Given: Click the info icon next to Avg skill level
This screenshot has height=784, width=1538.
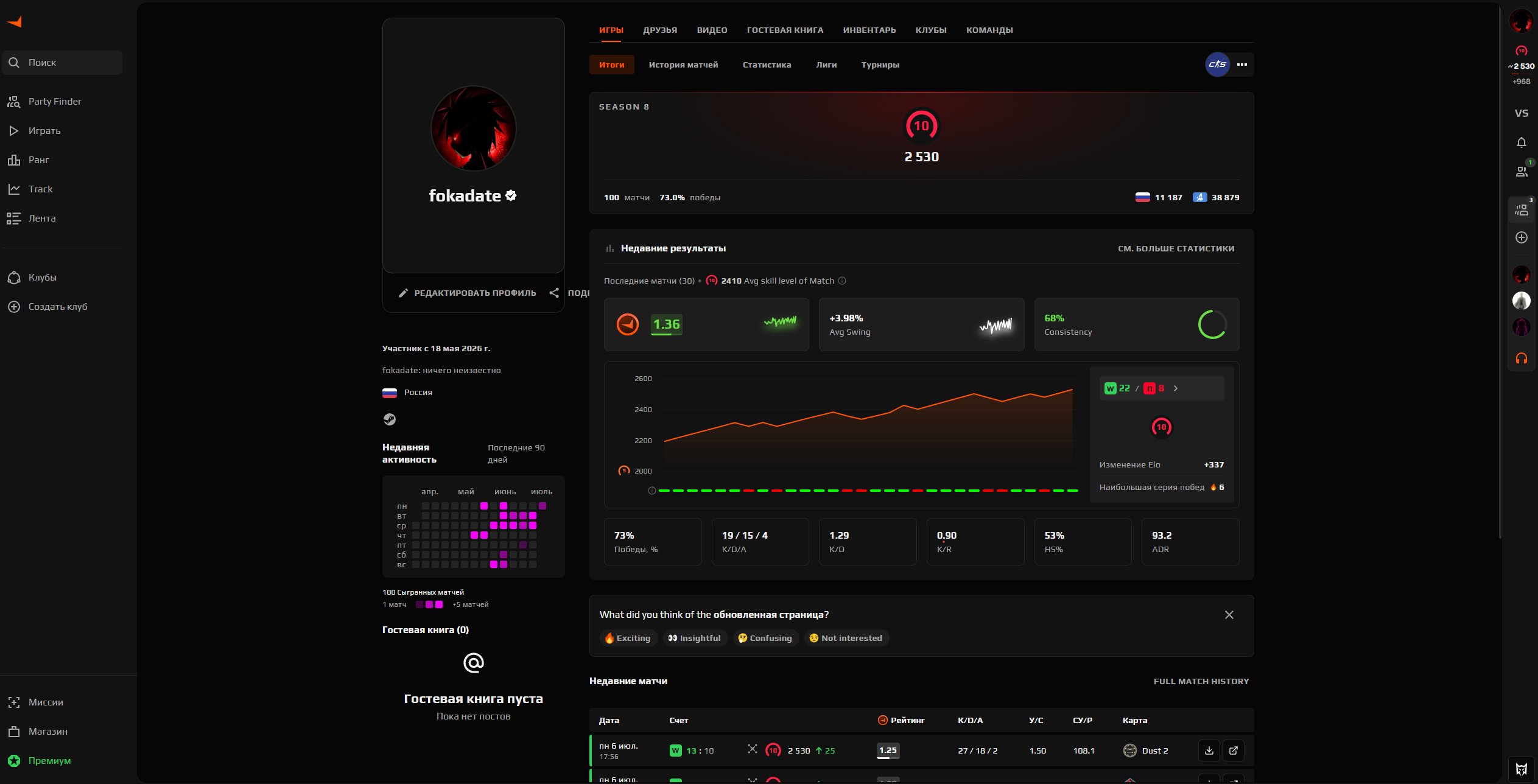Looking at the screenshot, I should pyautogui.click(x=842, y=281).
